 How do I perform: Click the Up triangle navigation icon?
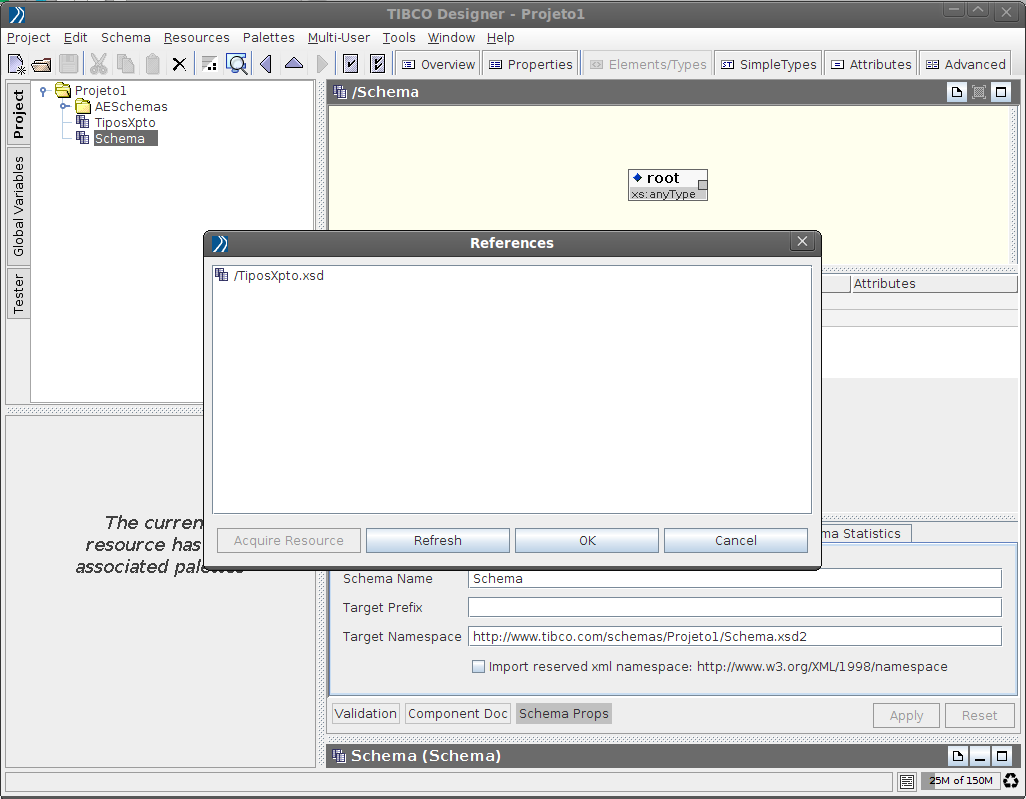pyautogui.click(x=293, y=65)
